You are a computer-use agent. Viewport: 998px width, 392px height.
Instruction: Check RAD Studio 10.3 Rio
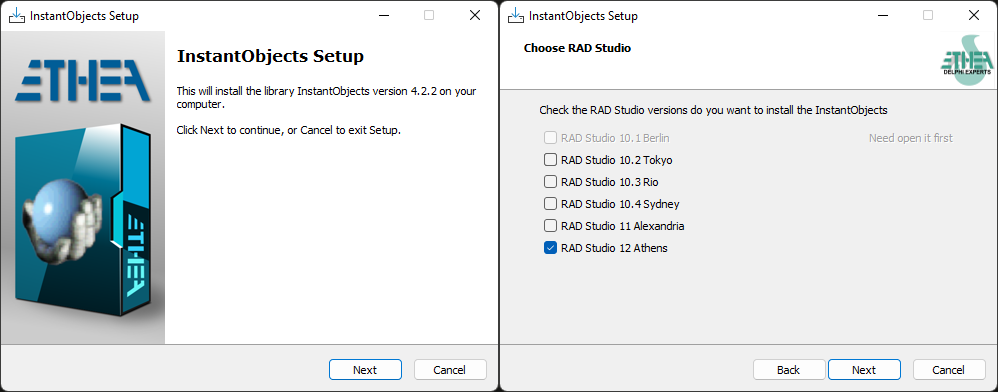click(x=551, y=182)
